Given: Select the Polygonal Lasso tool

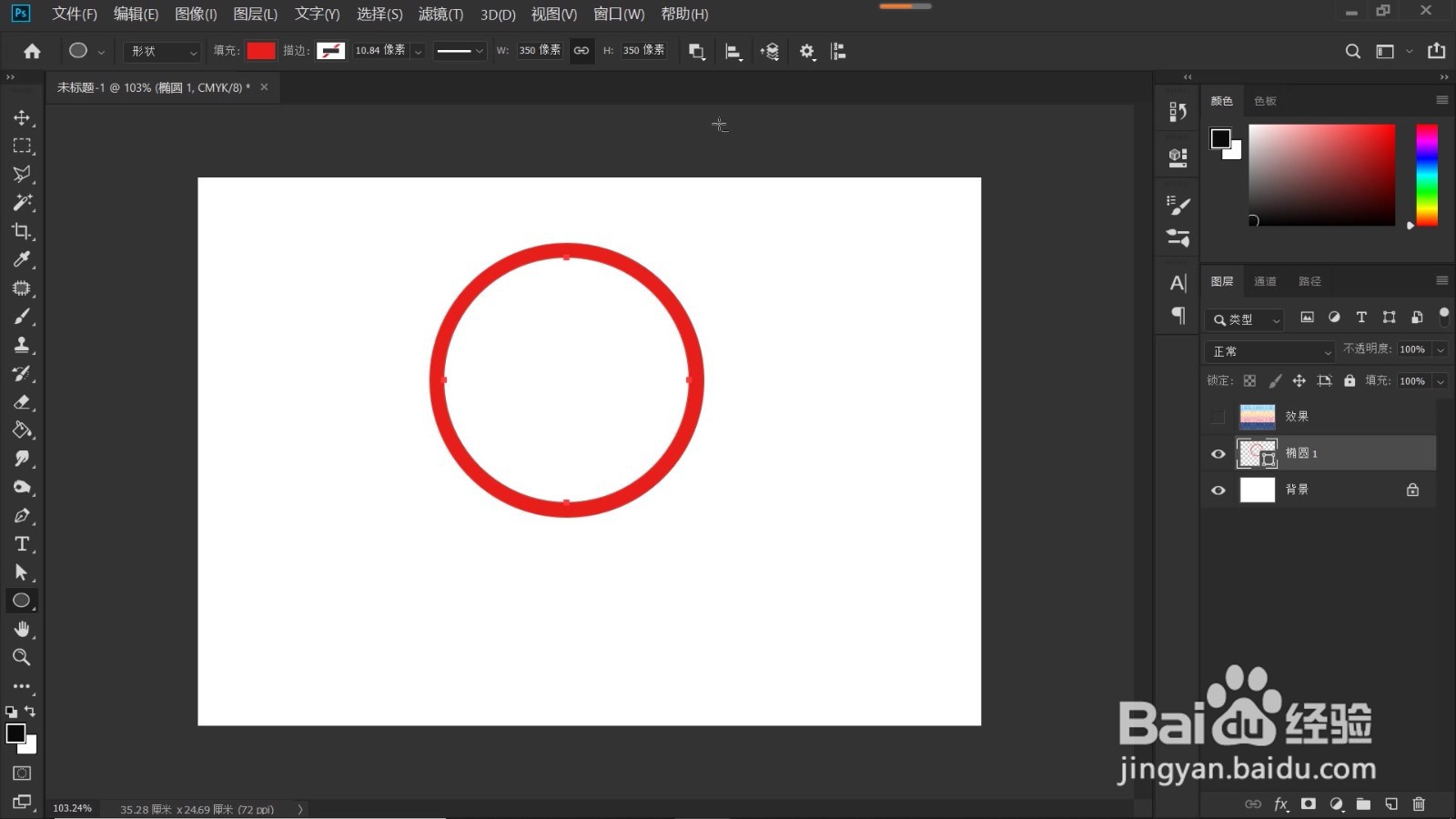Looking at the screenshot, I should click(x=22, y=174).
